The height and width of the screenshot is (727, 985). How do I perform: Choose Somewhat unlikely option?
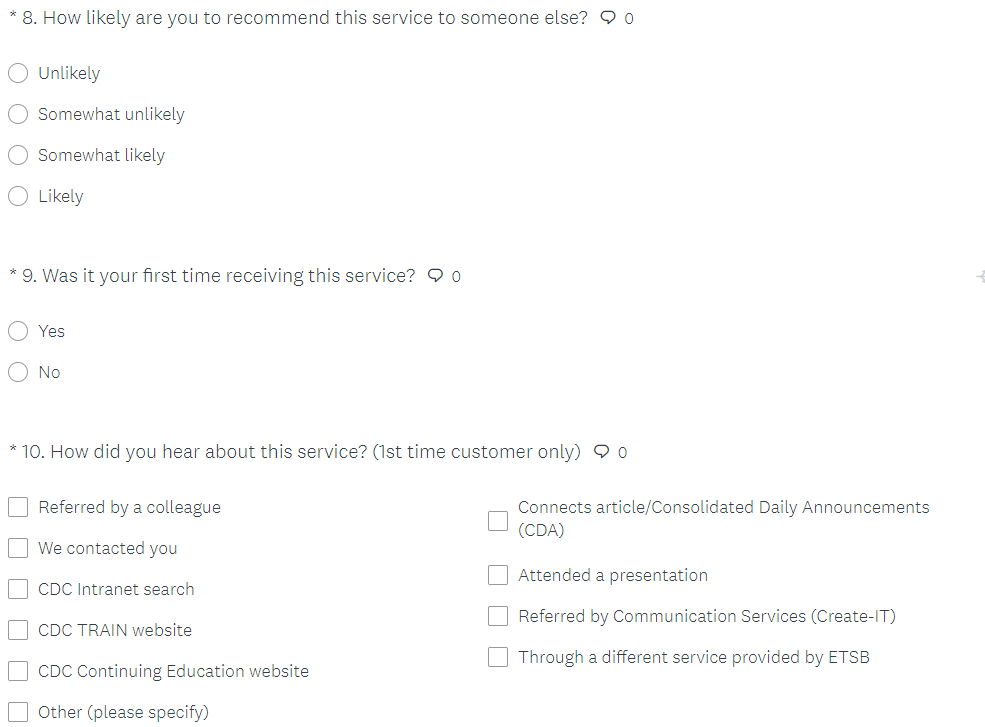tap(18, 114)
